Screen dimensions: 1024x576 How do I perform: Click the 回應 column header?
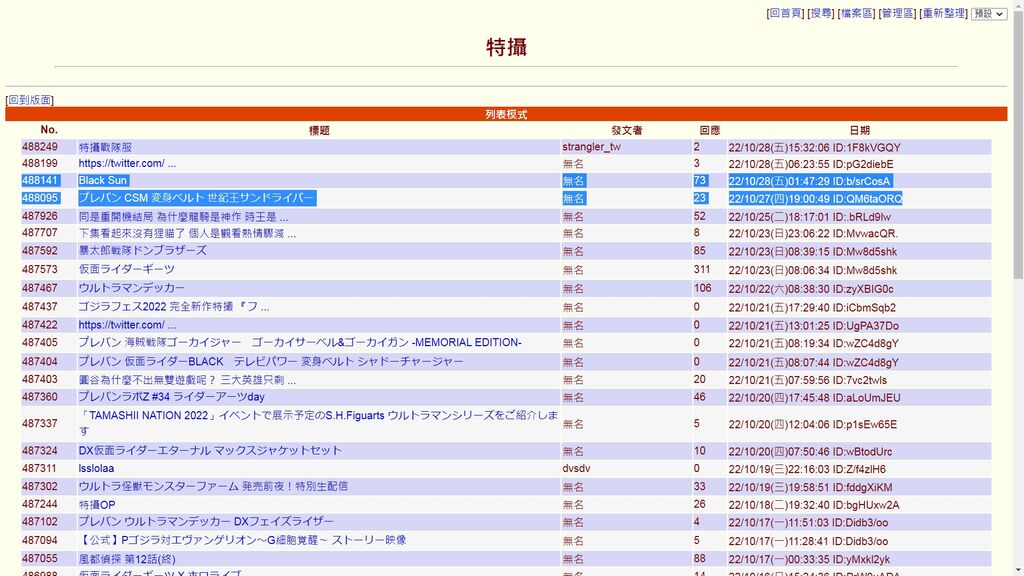tap(710, 131)
